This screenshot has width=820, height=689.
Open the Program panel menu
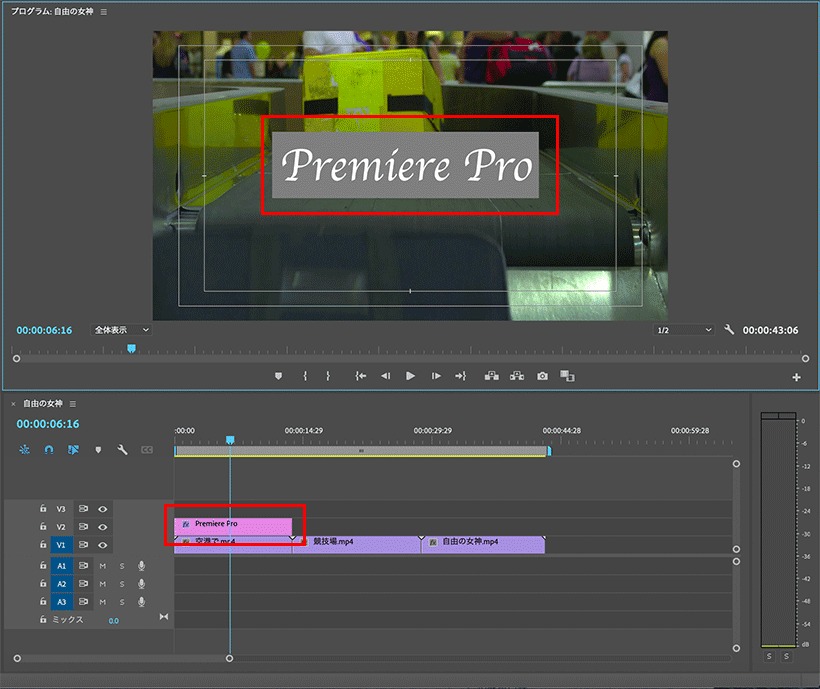104,12
